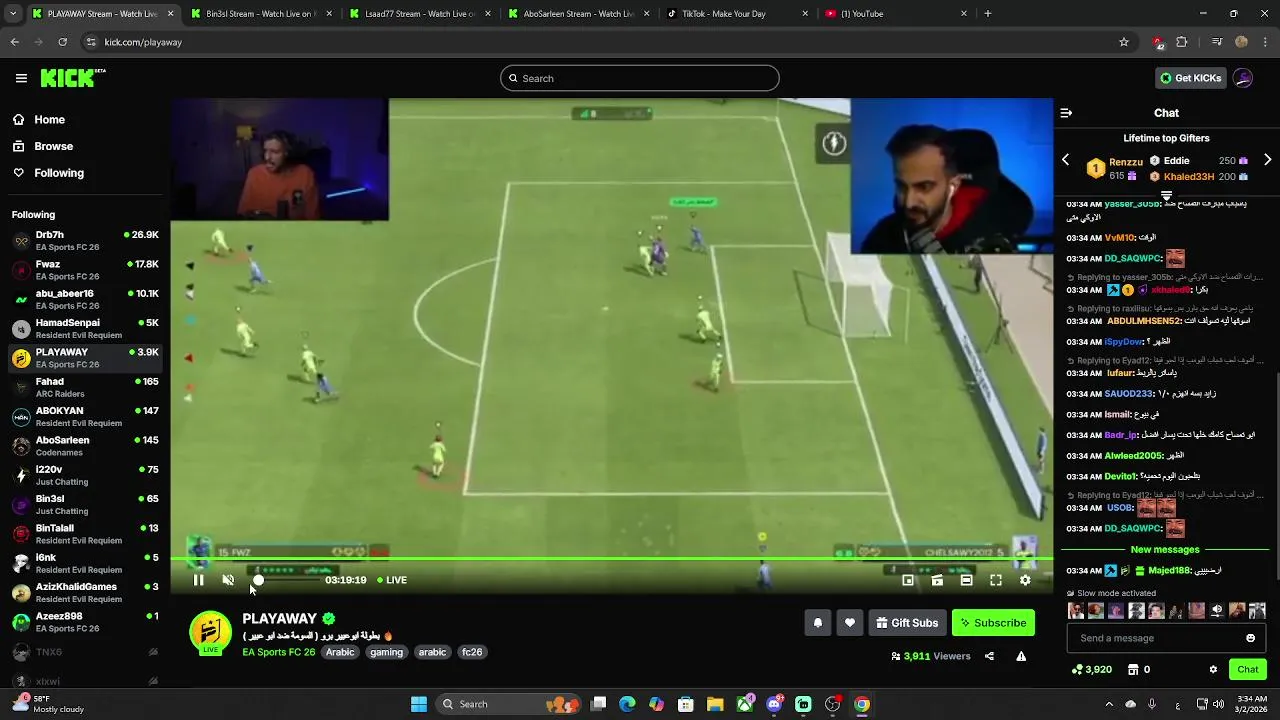This screenshot has height=720, width=1280.
Task: Open EA Sports FC 26 category link
Action: click(x=278, y=652)
